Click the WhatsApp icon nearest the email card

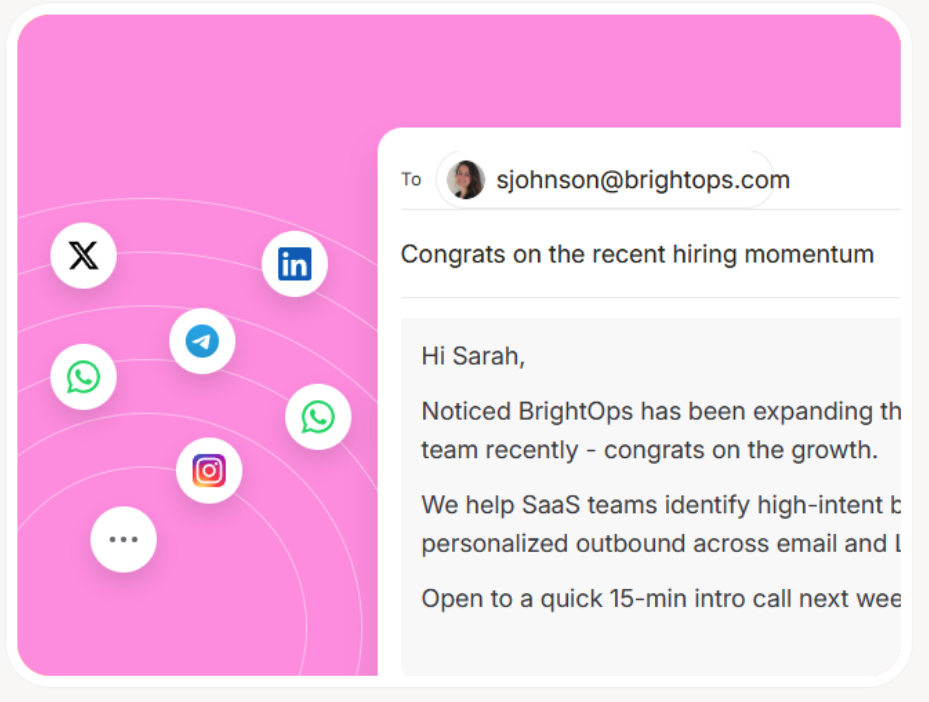pos(318,417)
